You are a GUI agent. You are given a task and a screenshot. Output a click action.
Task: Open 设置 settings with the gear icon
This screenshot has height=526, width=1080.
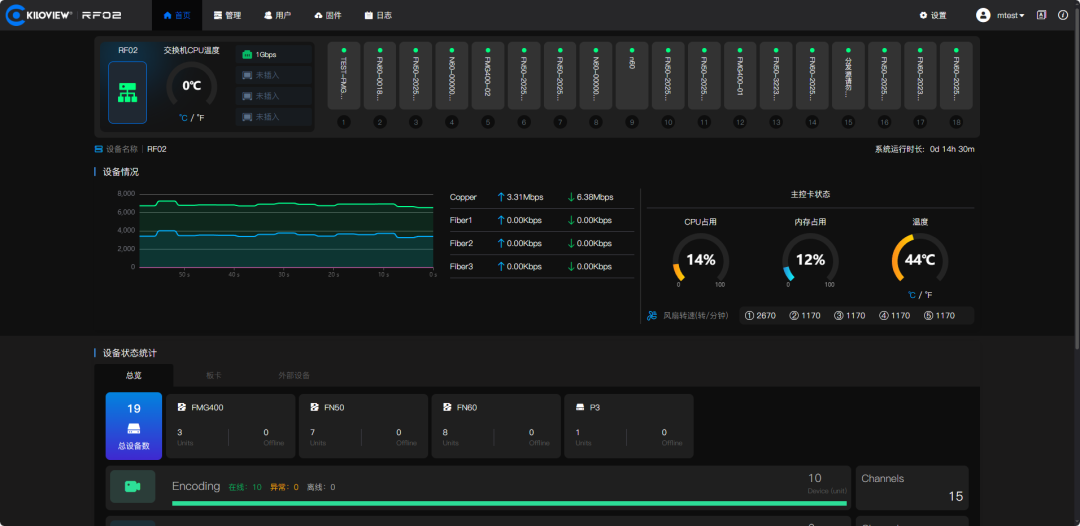click(933, 15)
